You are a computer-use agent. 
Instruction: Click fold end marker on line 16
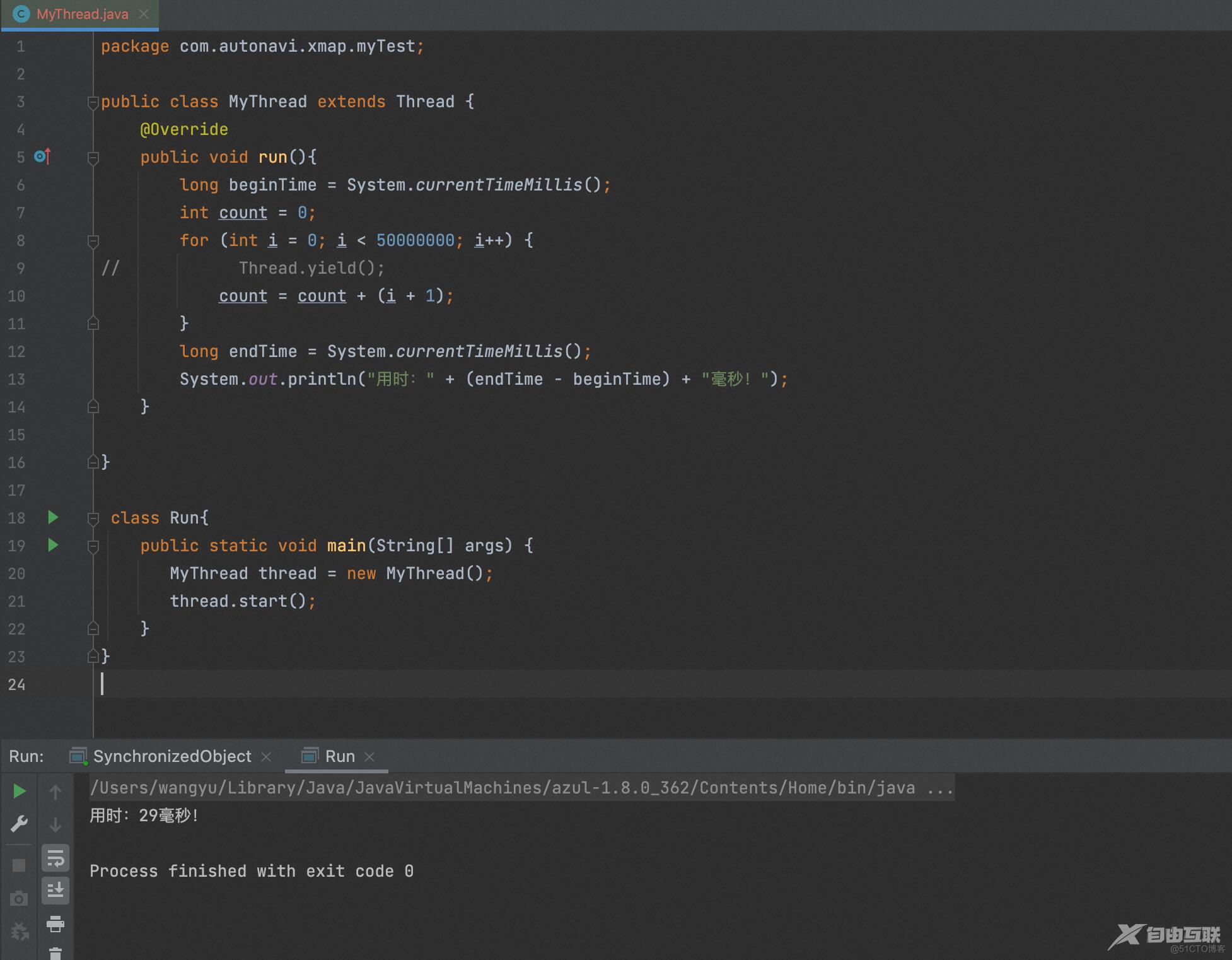(93, 462)
